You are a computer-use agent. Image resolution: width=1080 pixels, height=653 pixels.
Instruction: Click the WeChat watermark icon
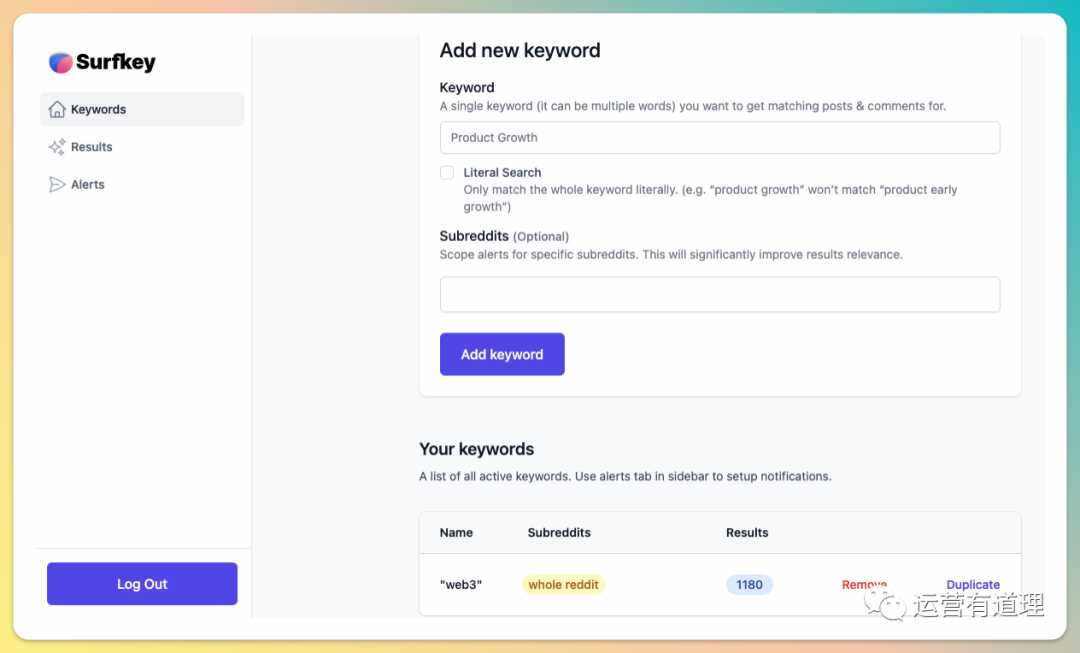pyautogui.click(x=885, y=605)
